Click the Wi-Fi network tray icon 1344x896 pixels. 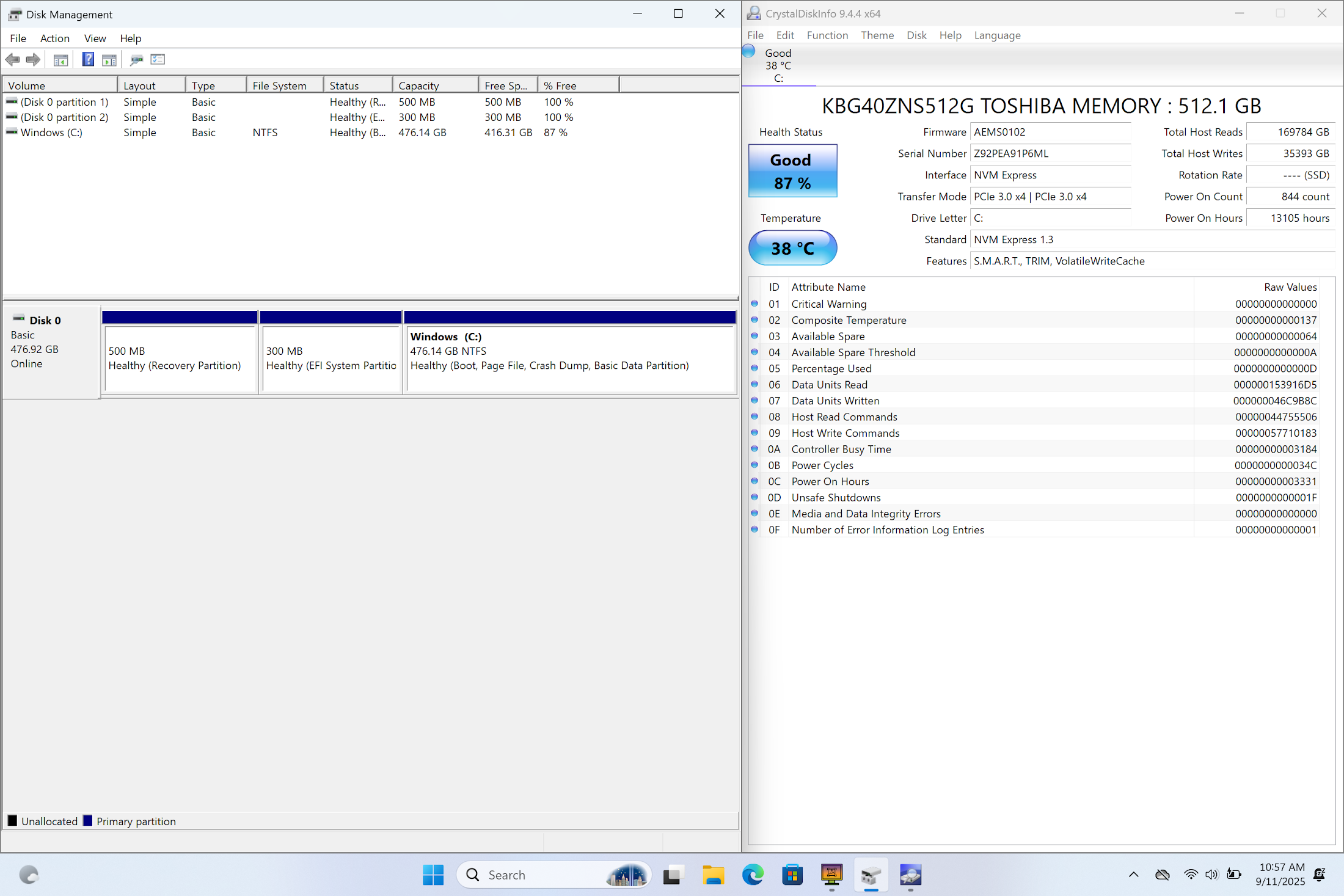(1190, 875)
